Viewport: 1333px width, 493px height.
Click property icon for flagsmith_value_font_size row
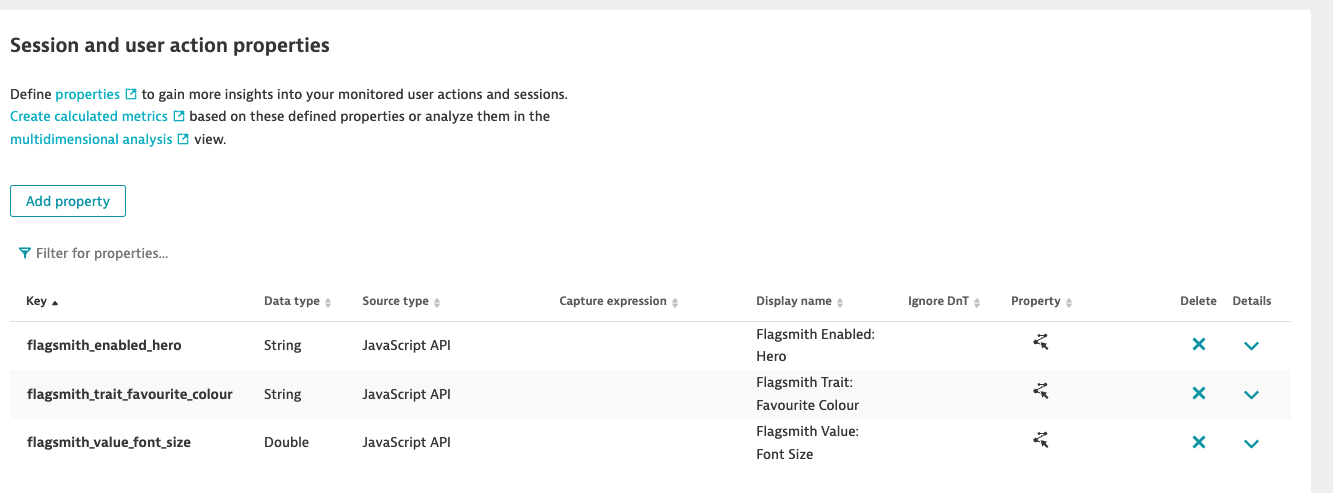coord(1041,439)
